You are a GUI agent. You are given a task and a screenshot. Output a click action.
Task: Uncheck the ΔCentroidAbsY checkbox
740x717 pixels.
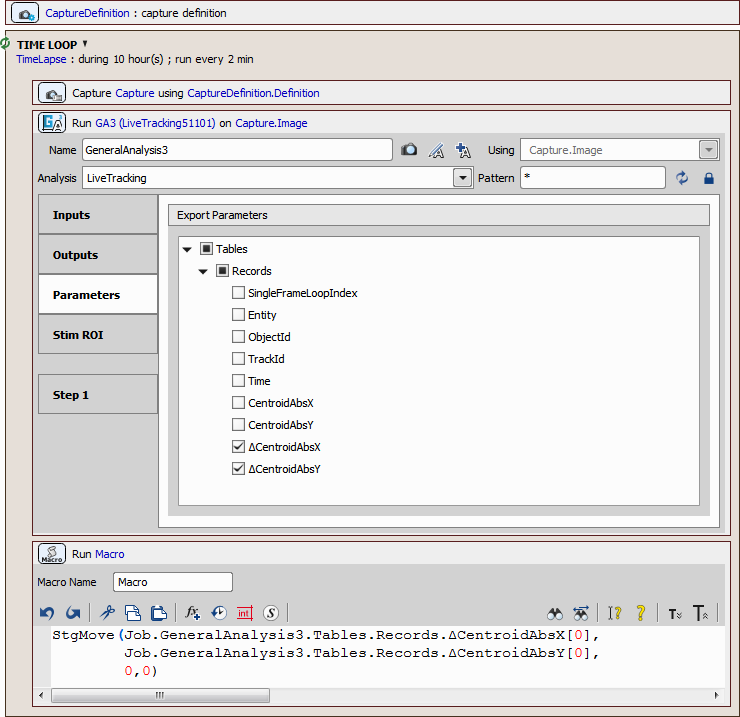[x=238, y=469]
